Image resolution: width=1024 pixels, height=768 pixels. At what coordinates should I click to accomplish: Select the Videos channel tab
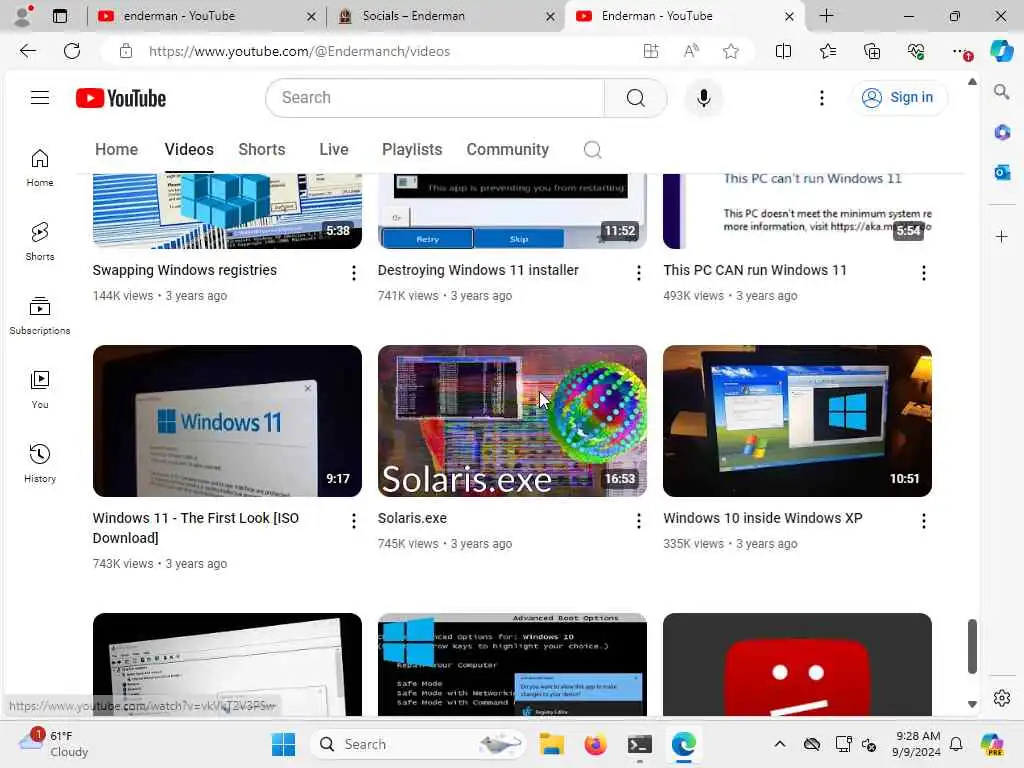[189, 150]
